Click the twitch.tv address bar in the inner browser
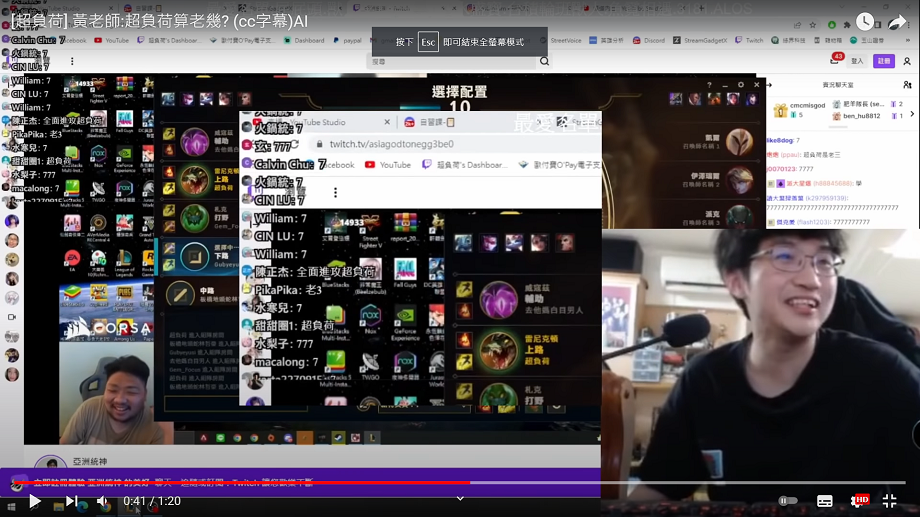Viewport: 920px width, 517px height. pyautogui.click(x=456, y=144)
